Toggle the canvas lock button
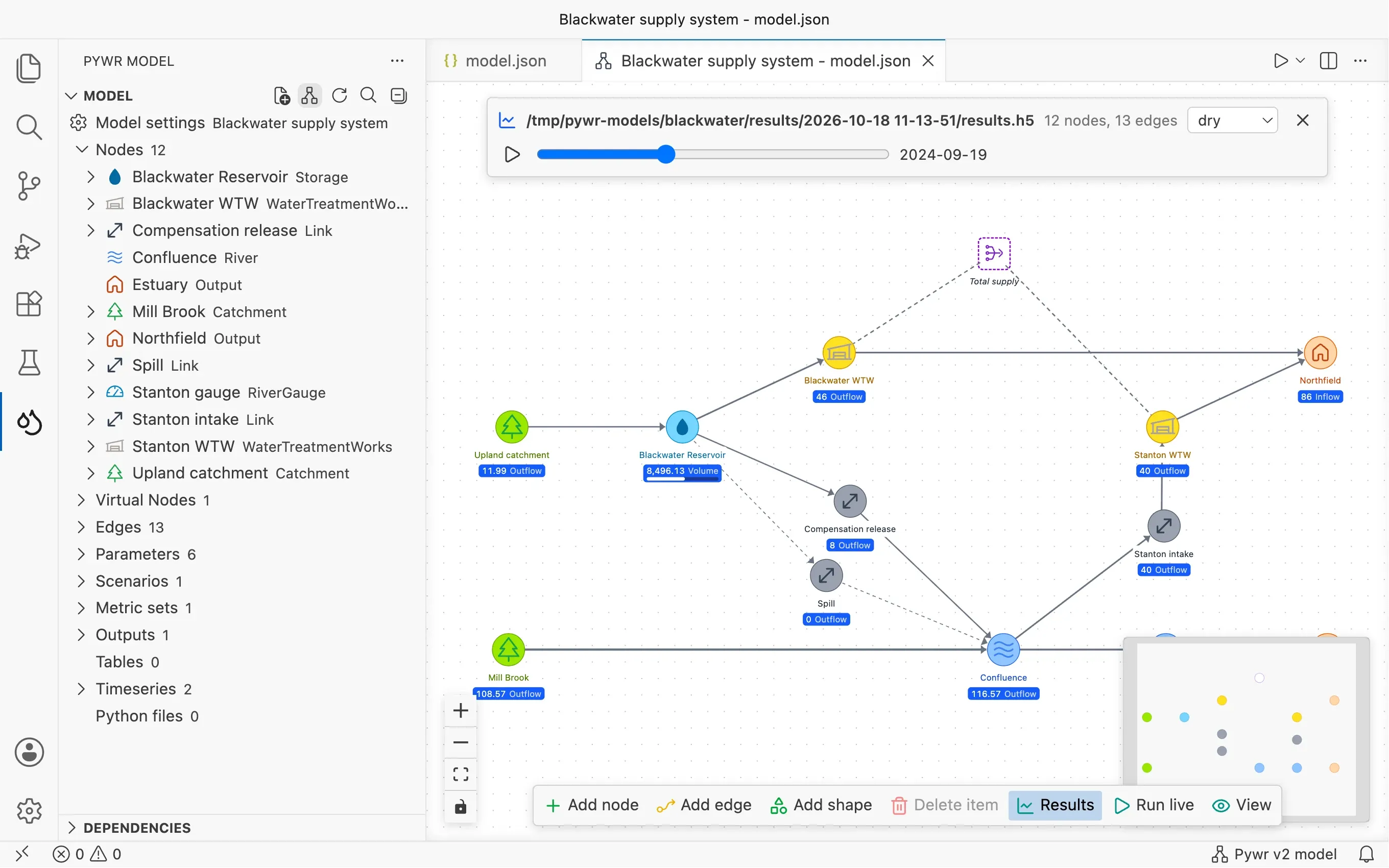 pos(460,807)
